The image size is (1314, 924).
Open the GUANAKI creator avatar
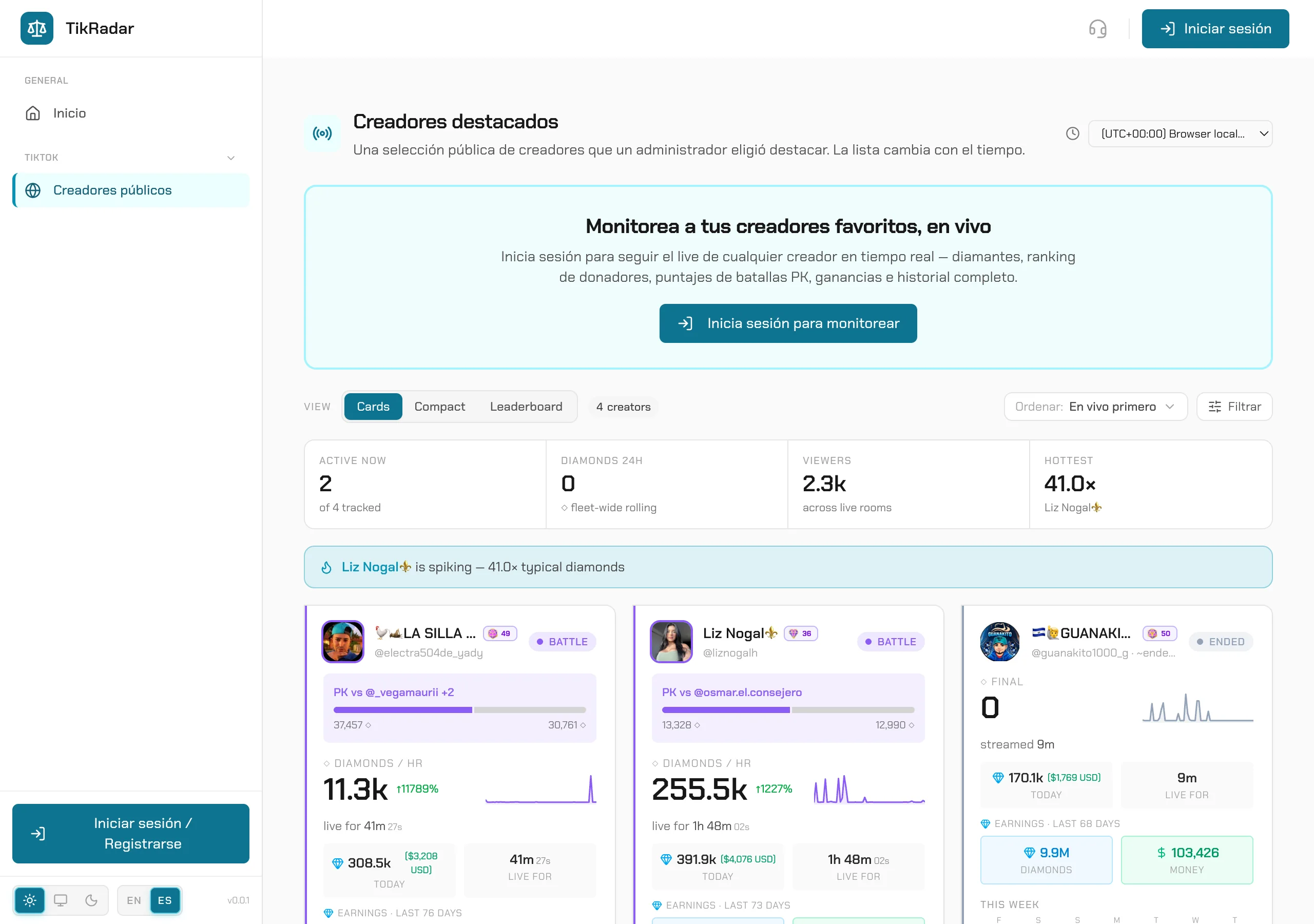(1000, 642)
